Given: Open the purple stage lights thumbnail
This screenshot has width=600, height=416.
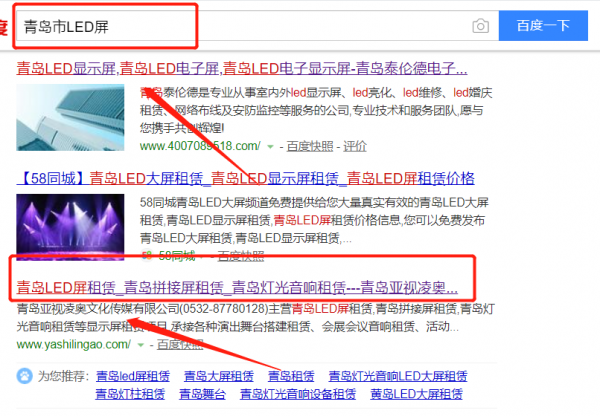Looking at the screenshot, I should click(x=70, y=227).
